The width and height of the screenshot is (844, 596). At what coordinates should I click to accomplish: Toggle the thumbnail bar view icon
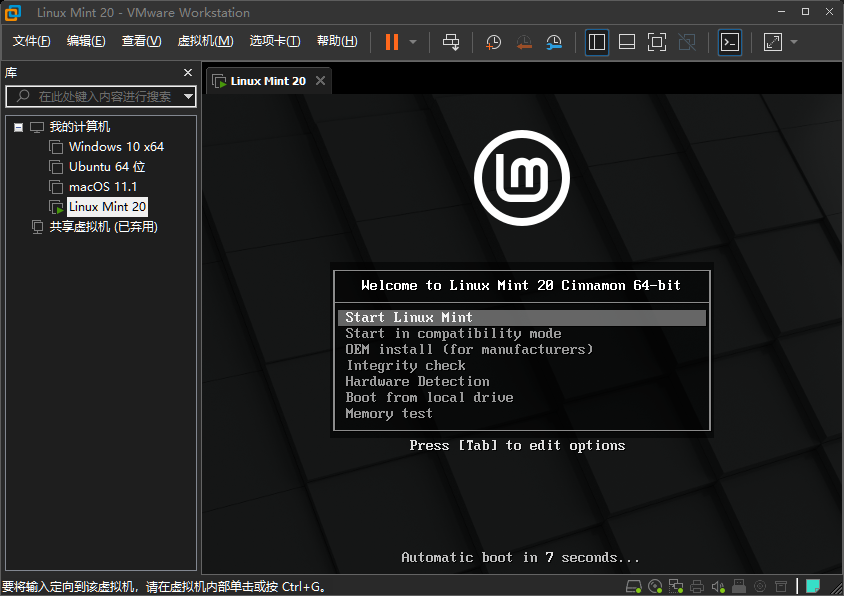pos(627,42)
